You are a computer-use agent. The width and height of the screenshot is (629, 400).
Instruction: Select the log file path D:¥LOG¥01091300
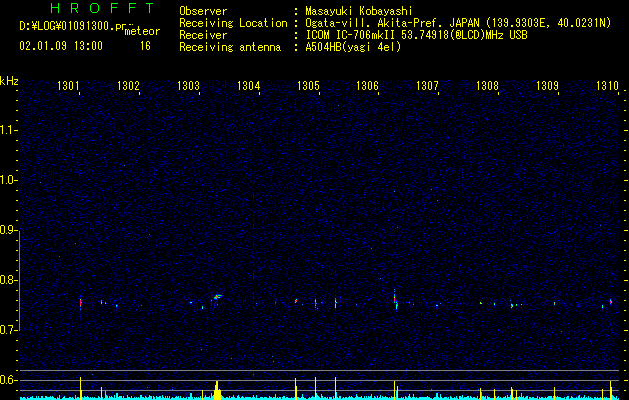coord(67,26)
